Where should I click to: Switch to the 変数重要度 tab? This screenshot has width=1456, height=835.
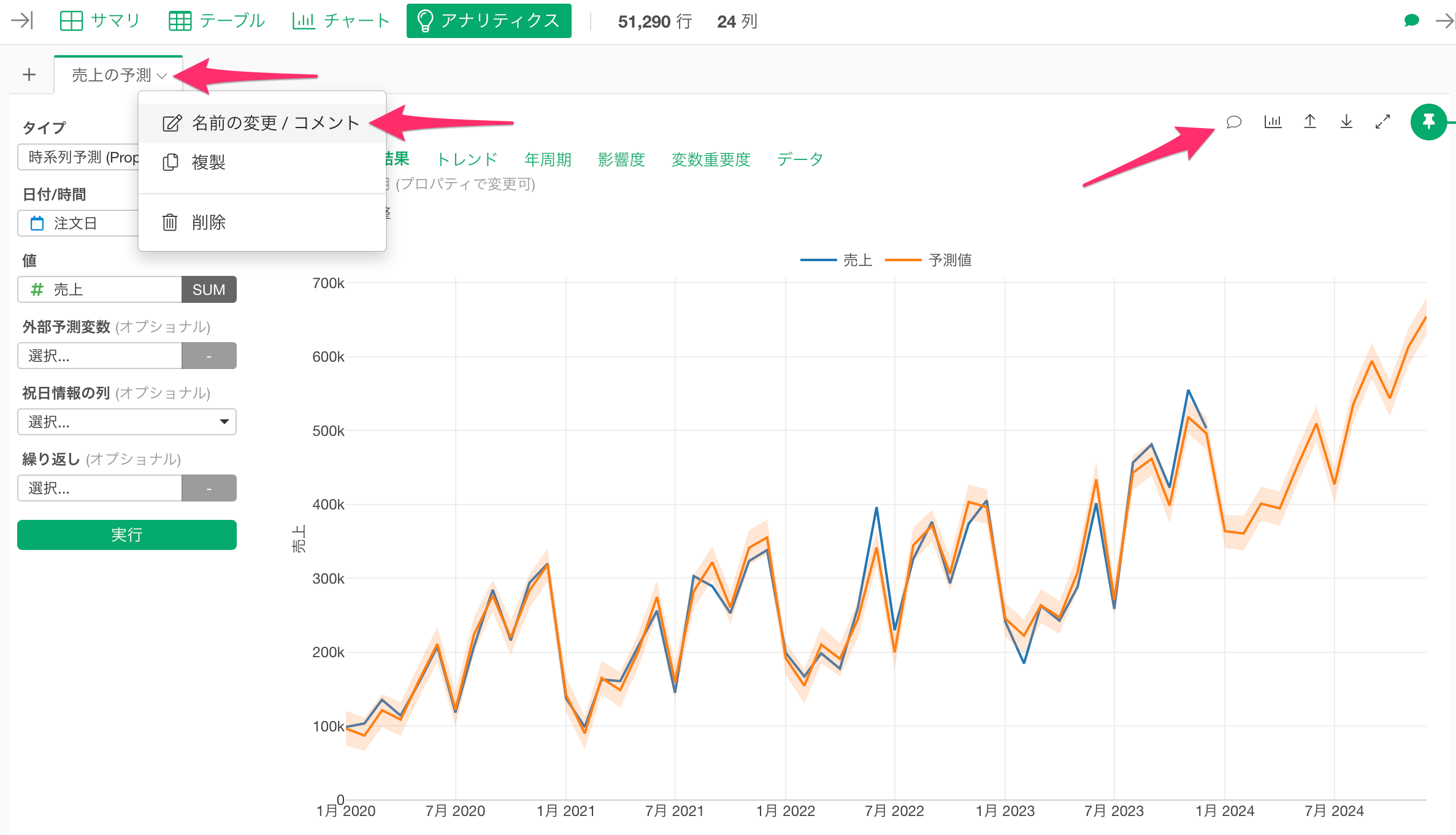click(711, 159)
